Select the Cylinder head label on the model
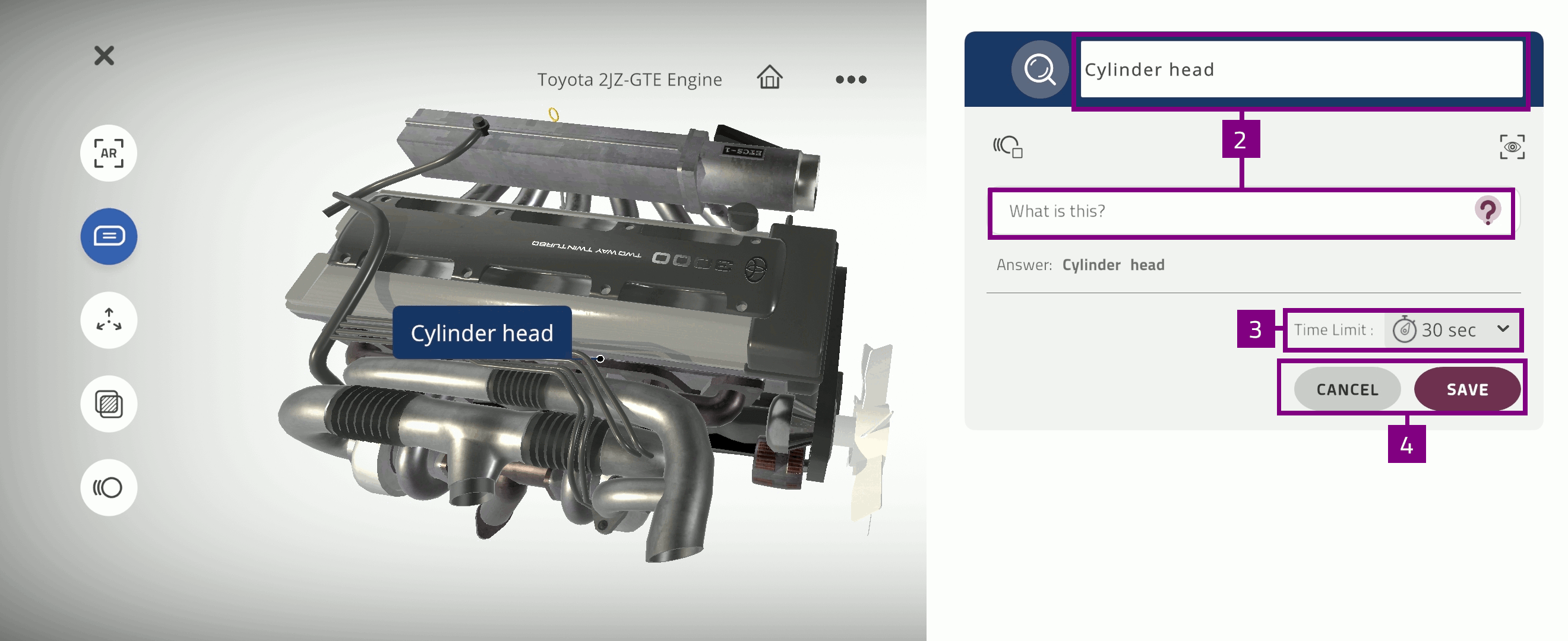Image resolution: width=1568 pixels, height=641 pixels. tap(482, 332)
